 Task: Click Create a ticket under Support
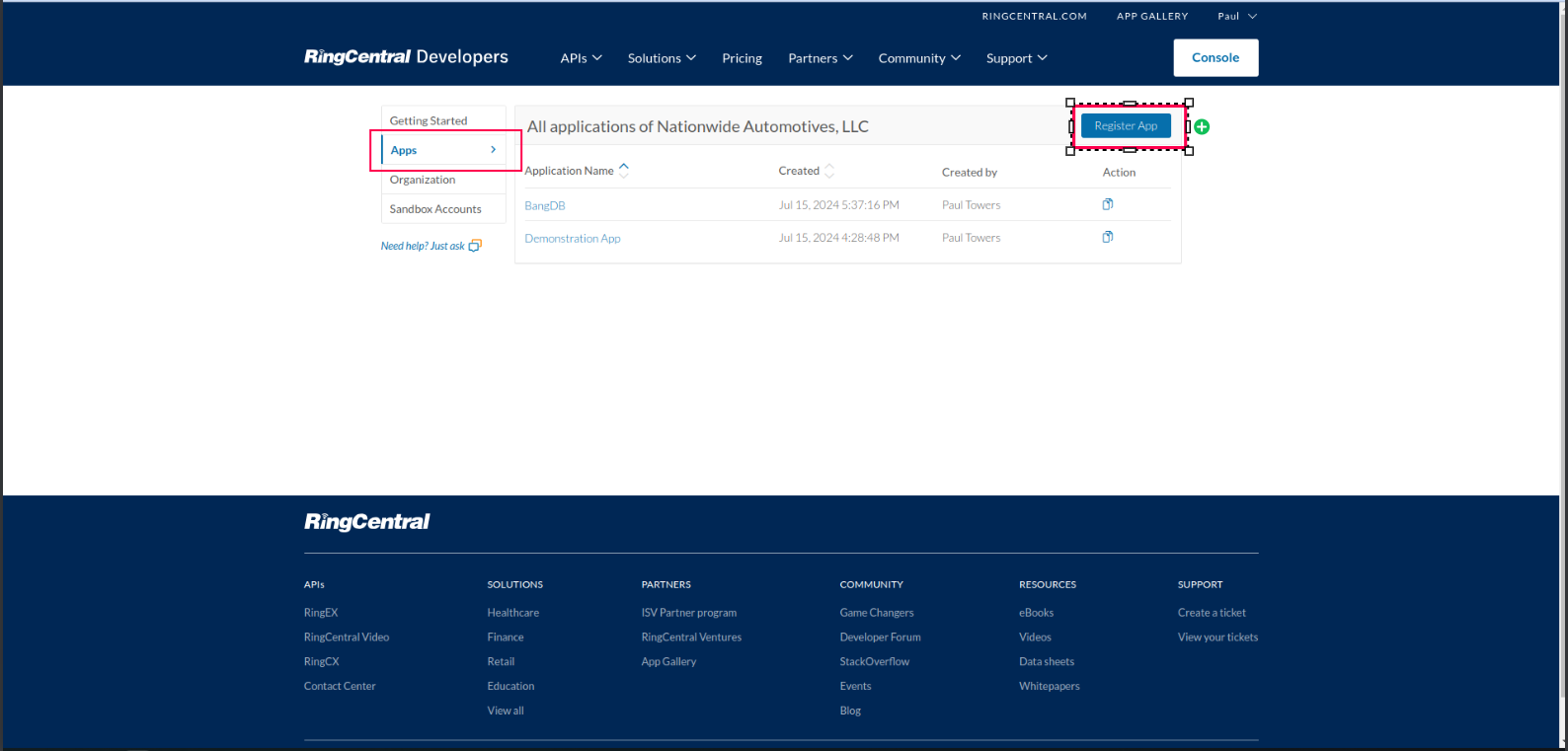tap(1212, 613)
